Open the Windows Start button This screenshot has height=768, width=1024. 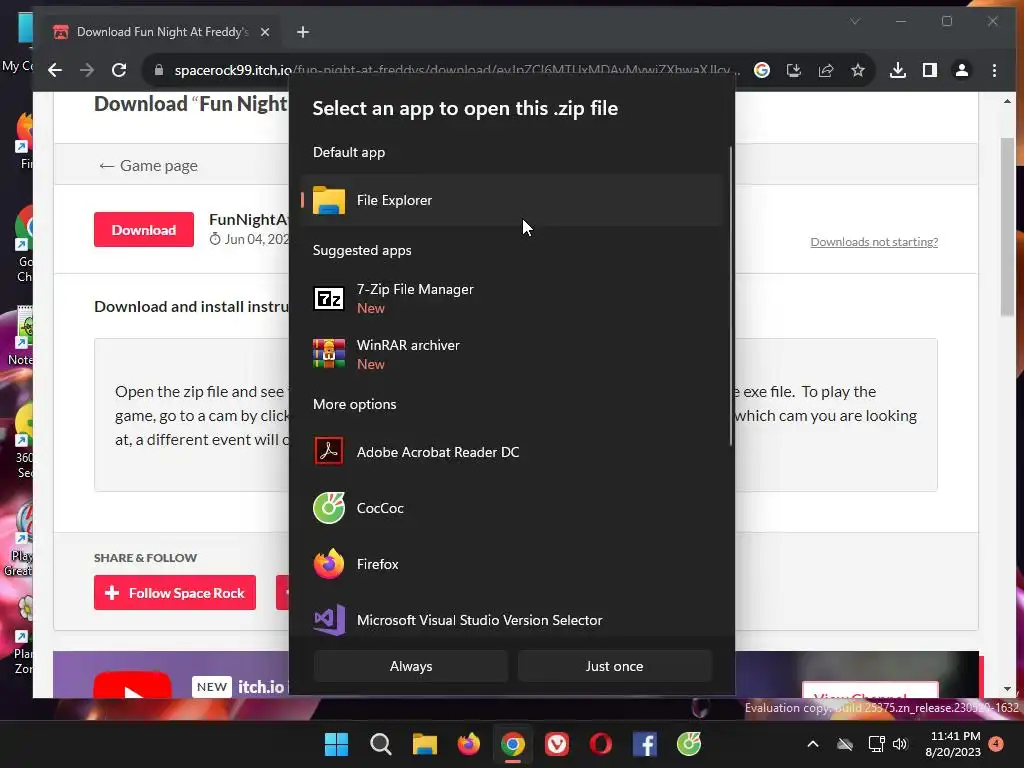336,744
